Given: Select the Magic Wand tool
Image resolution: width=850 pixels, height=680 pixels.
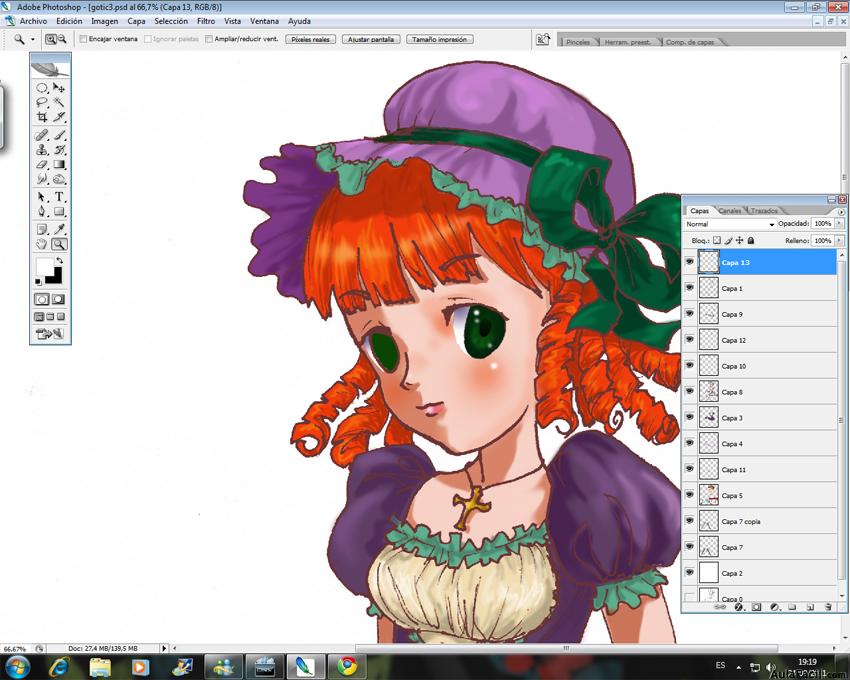Looking at the screenshot, I should coord(59,102).
